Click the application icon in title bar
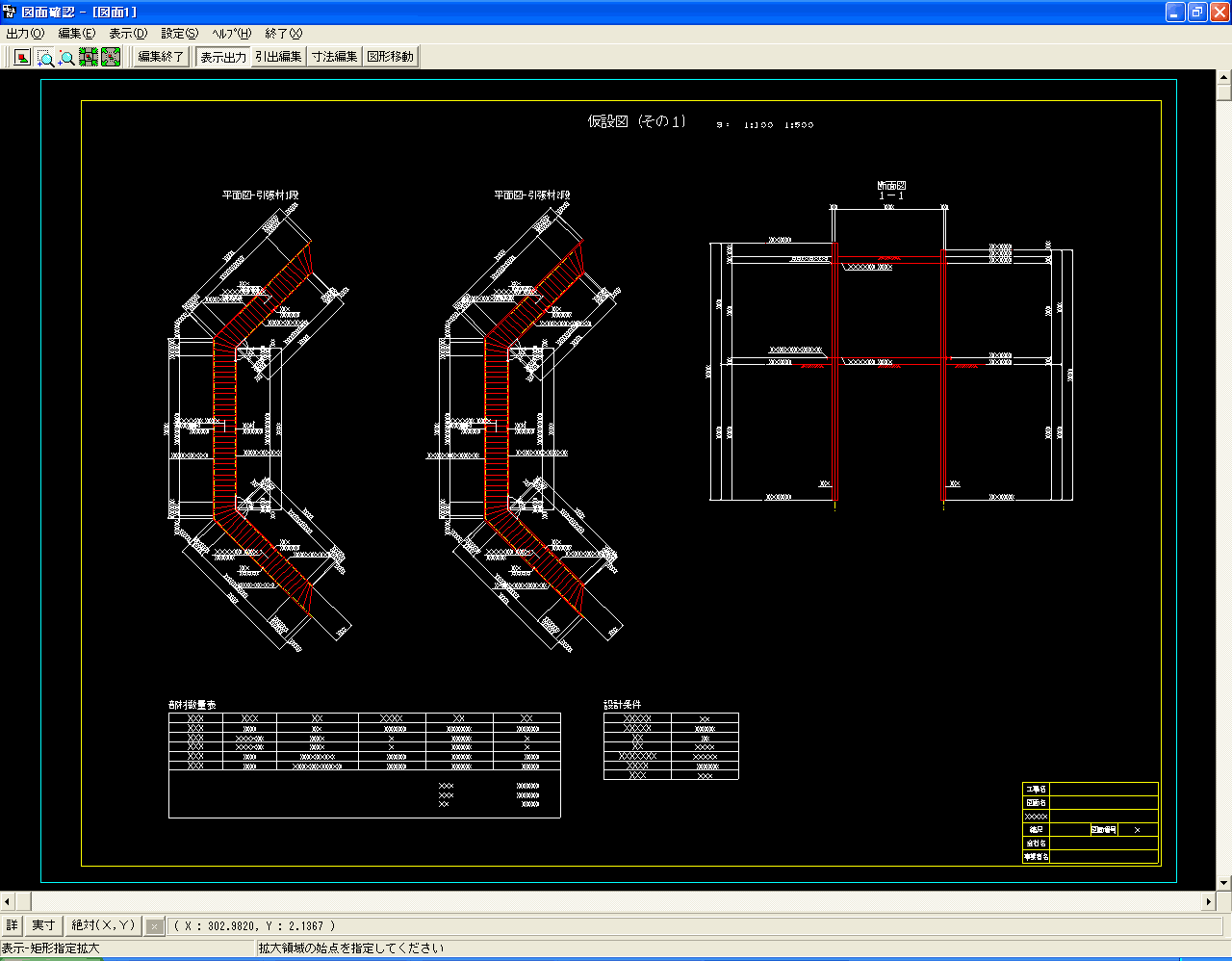 tap(10, 12)
